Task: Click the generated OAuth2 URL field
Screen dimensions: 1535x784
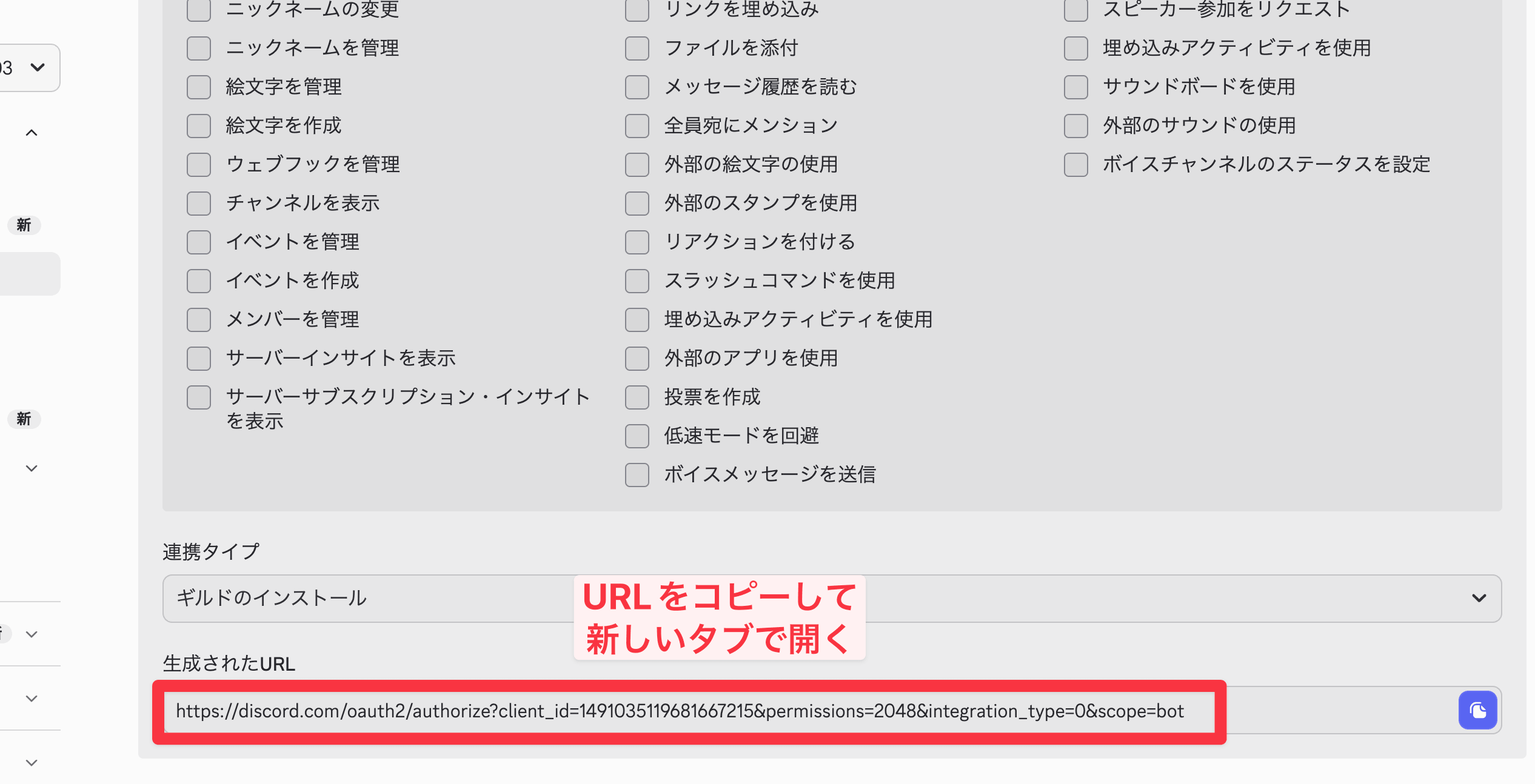Action: pos(679,711)
